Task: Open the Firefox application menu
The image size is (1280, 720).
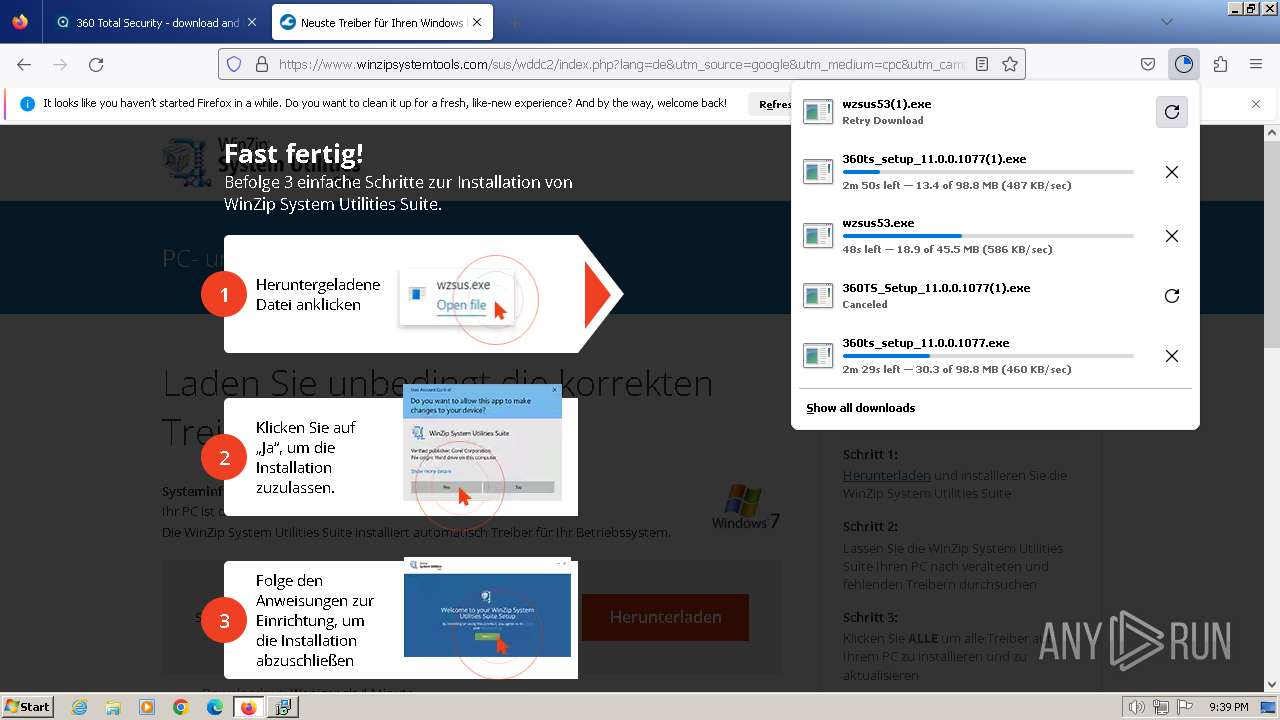Action: tap(1256, 64)
